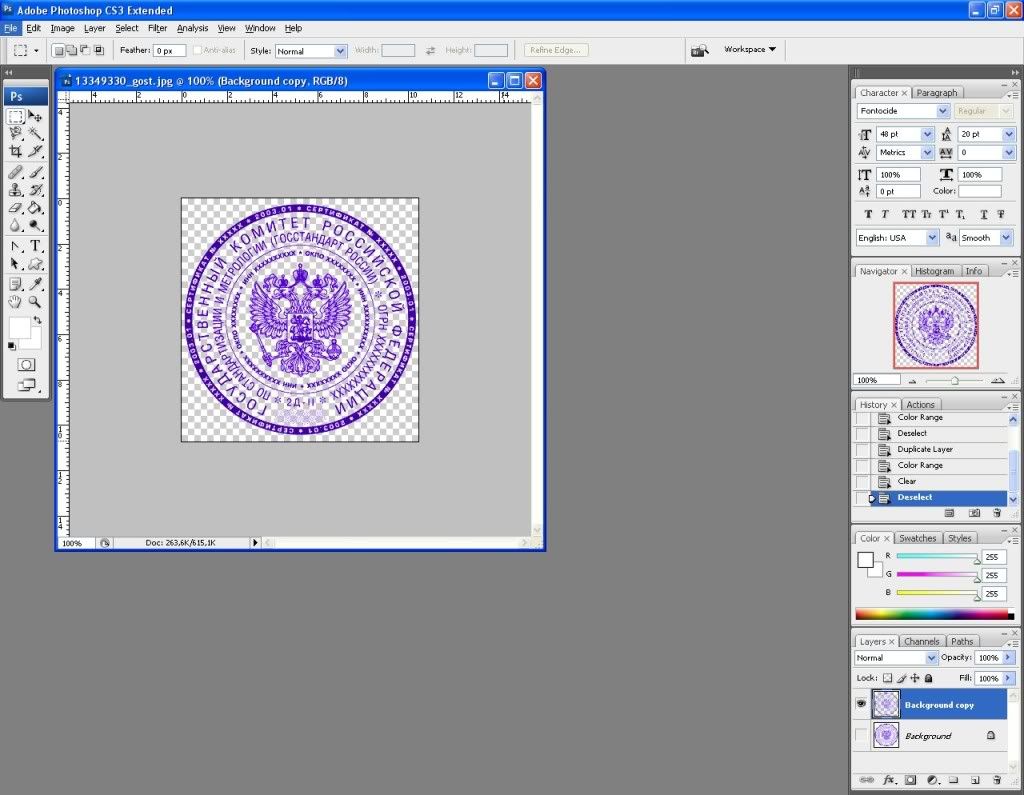The width and height of the screenshot is (1024, 795).
Task: Toggle Lock position icon
Action: tap(915, 678)
